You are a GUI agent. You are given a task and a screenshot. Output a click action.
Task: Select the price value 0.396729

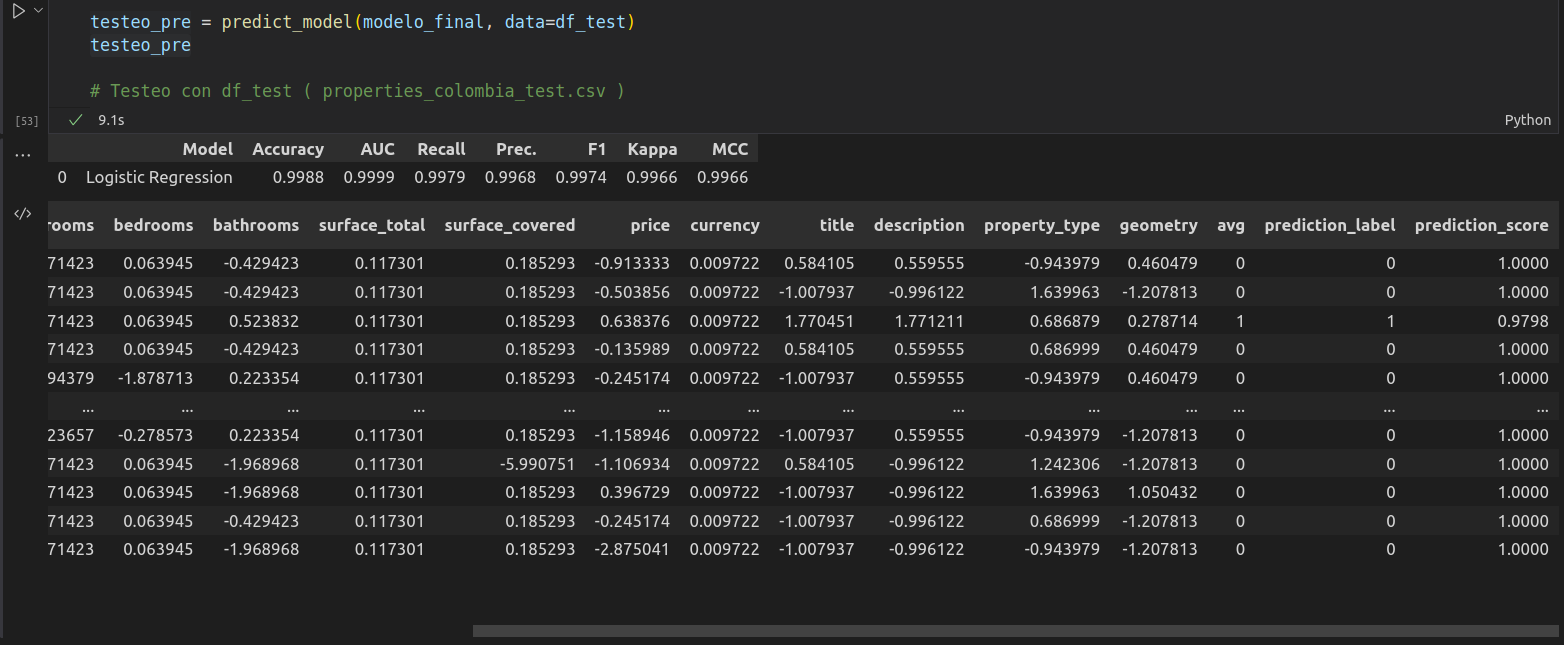pyautogui.click(x=634, y=492)
